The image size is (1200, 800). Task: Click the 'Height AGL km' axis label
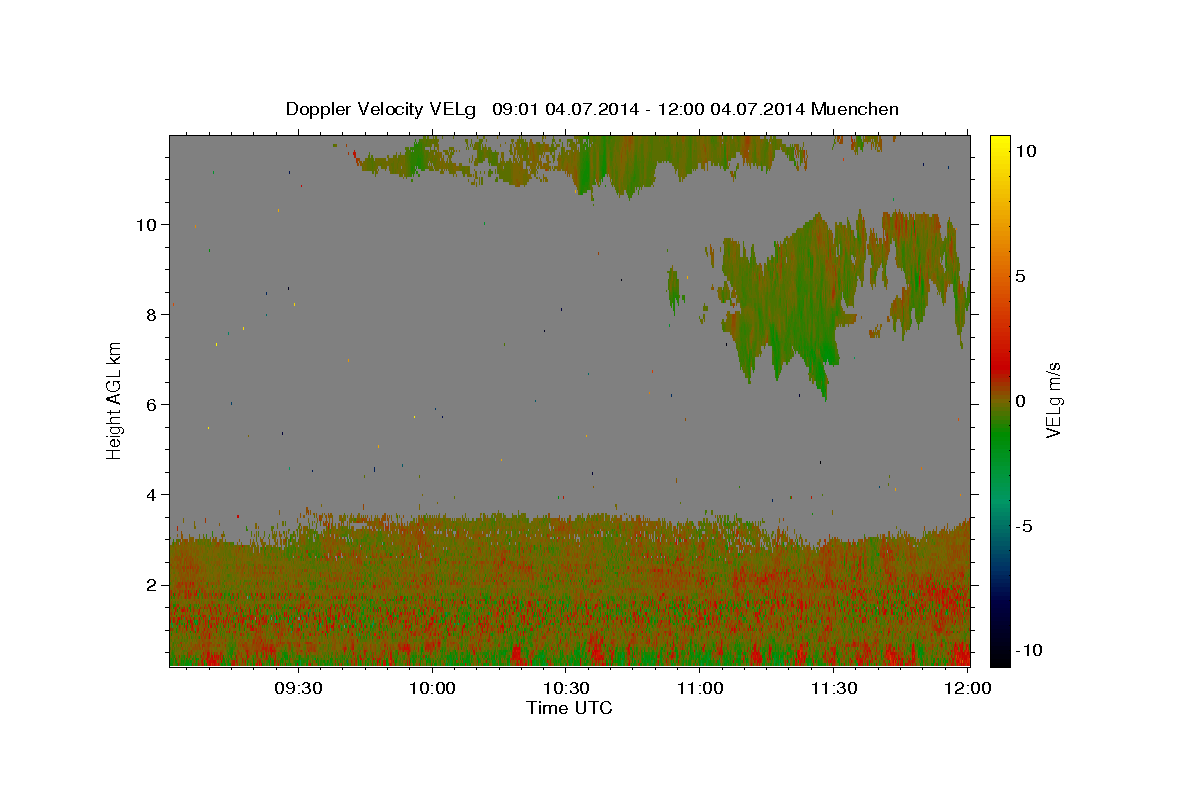click(115, 400)
